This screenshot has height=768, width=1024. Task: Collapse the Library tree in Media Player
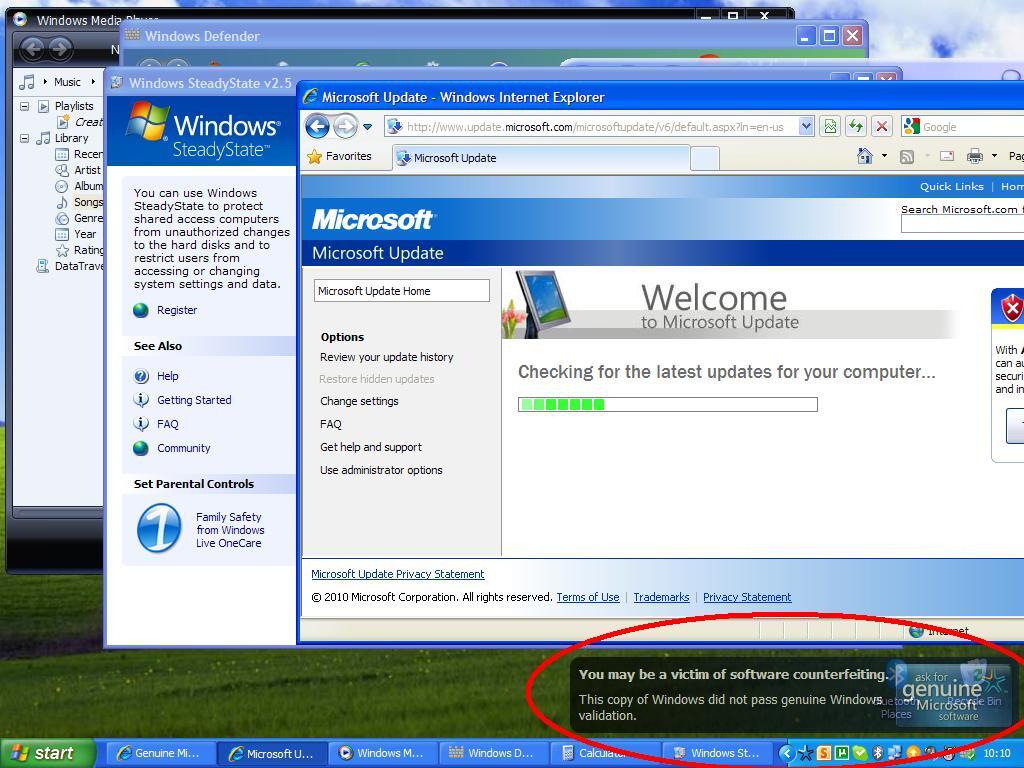[24, 138]
